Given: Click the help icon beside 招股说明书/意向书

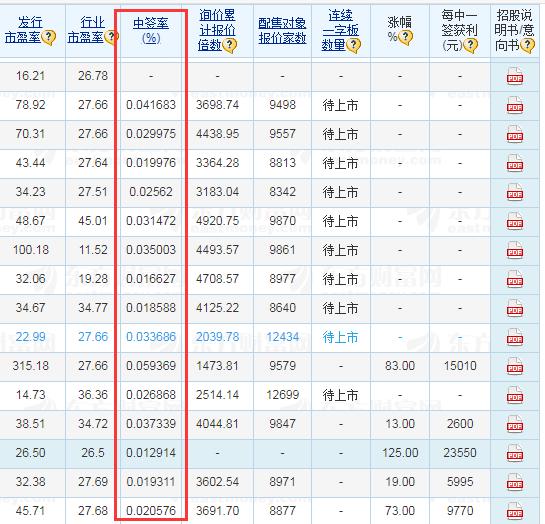Looking at the screenshot, I should pyautogui.click(x=528, y=45).
